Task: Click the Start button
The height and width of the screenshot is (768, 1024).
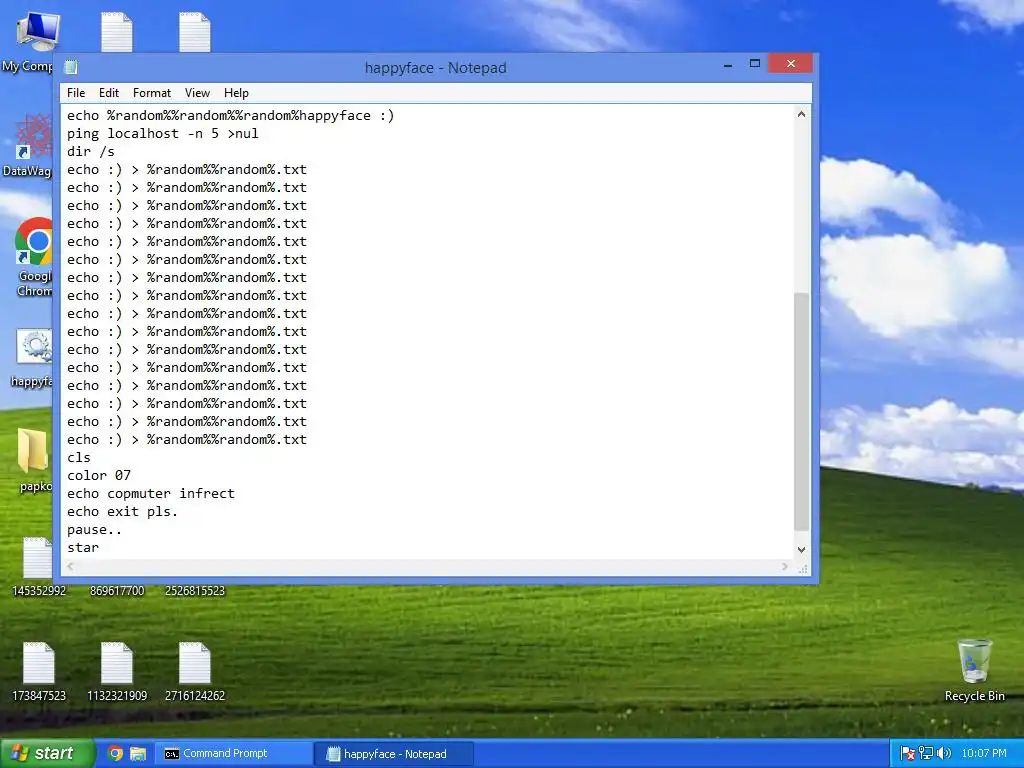Action: click(47, 754)
